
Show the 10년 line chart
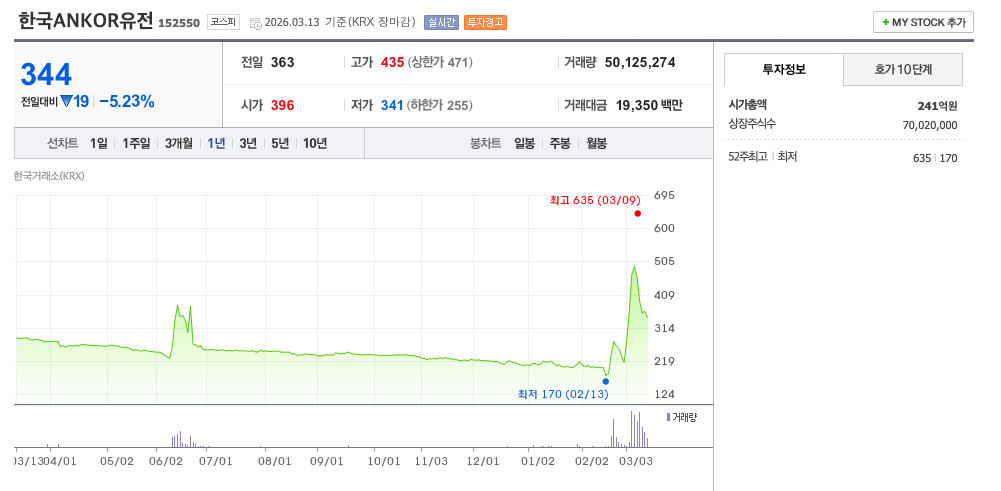point(315,143)
